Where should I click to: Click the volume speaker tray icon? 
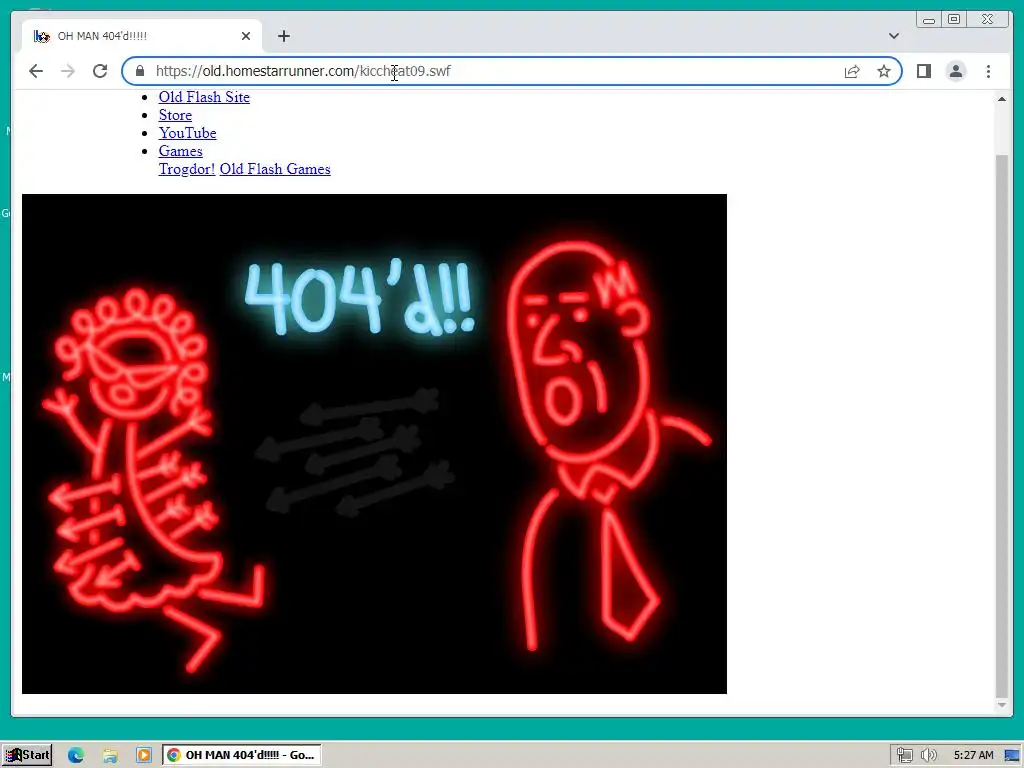(x=928, y=755)
